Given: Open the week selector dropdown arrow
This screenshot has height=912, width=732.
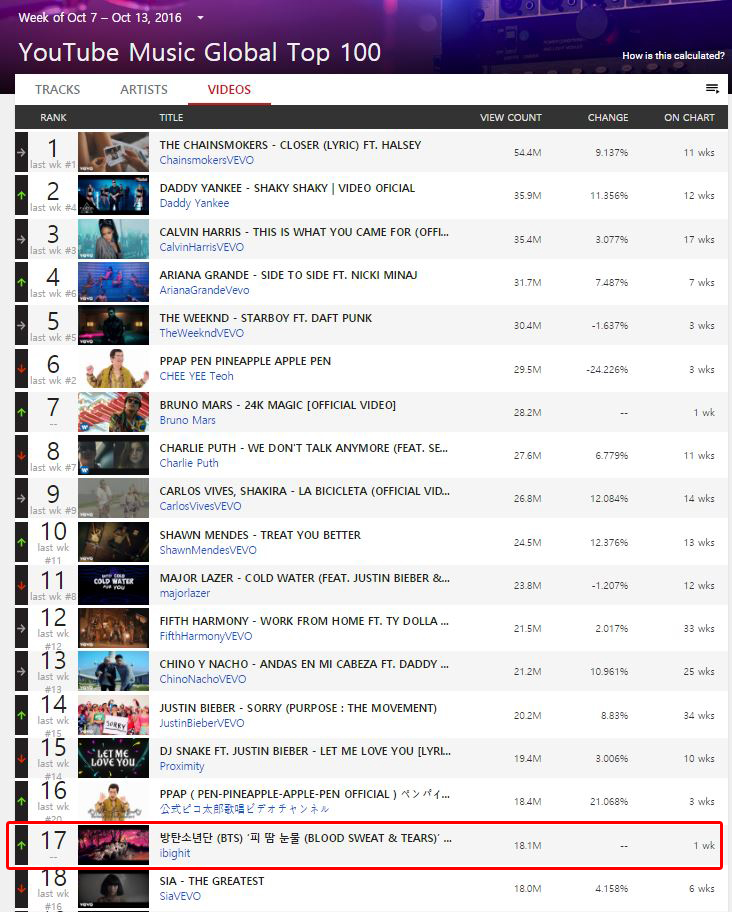Looking at the screenshot, I should (201, 18).
